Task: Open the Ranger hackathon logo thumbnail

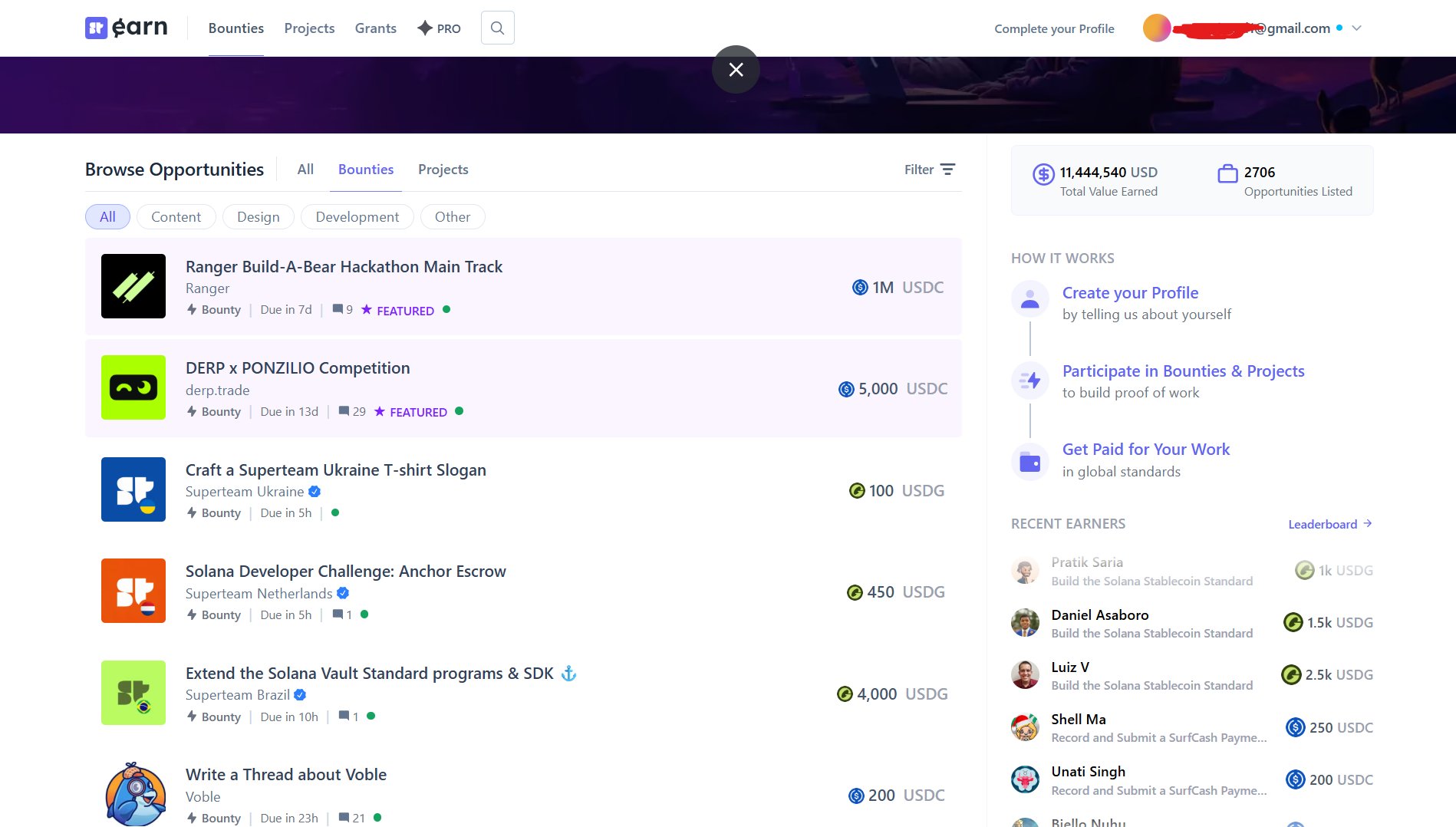Action: click(x=133, y=286)
